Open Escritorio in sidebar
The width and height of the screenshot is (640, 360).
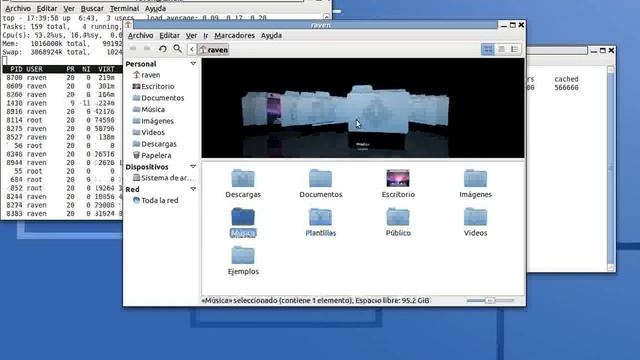point(153,87)
